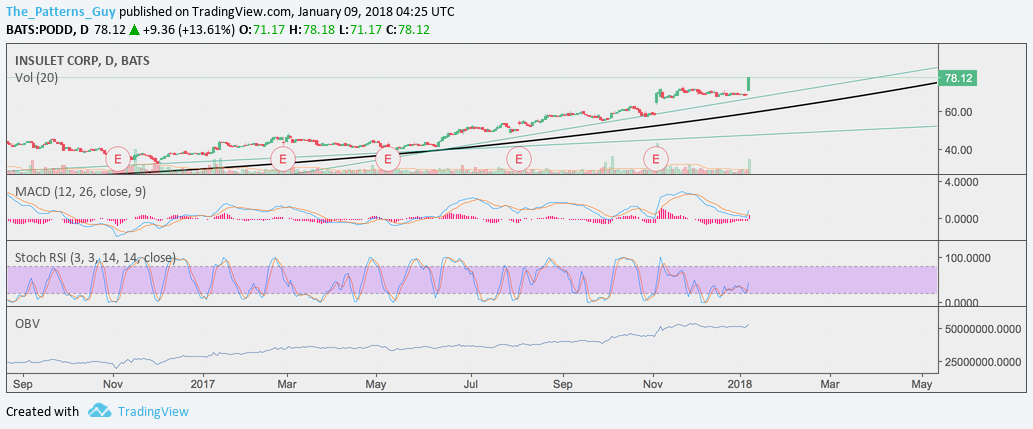The image size is (1033, 429).
Task: Click the earnings marker near November 2016
Action: point(119,159)
